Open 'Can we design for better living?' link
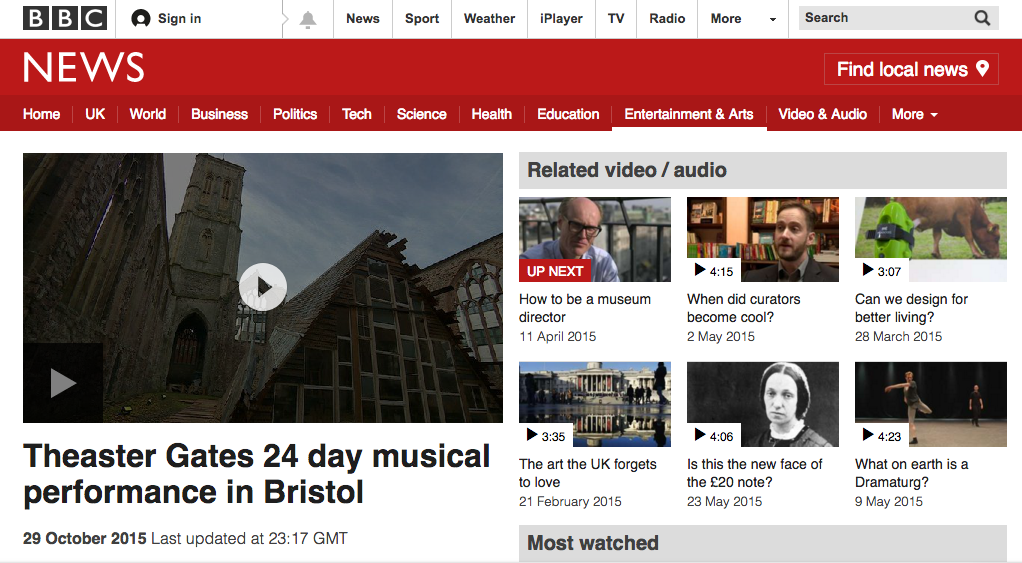The width and height of the screenshot is (1022, 563). click(911, 308)
